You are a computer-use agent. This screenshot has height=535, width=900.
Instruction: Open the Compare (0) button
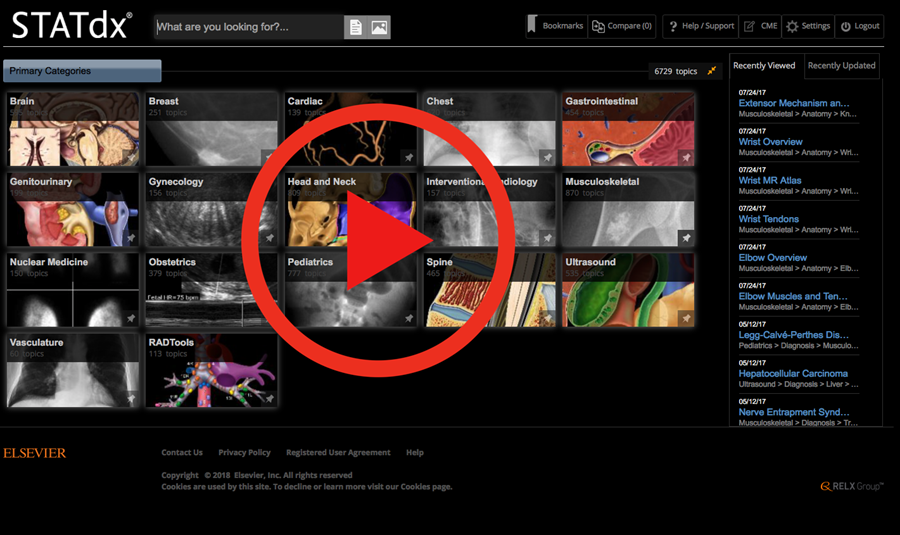pyautogui.click(x=622, y=26)
